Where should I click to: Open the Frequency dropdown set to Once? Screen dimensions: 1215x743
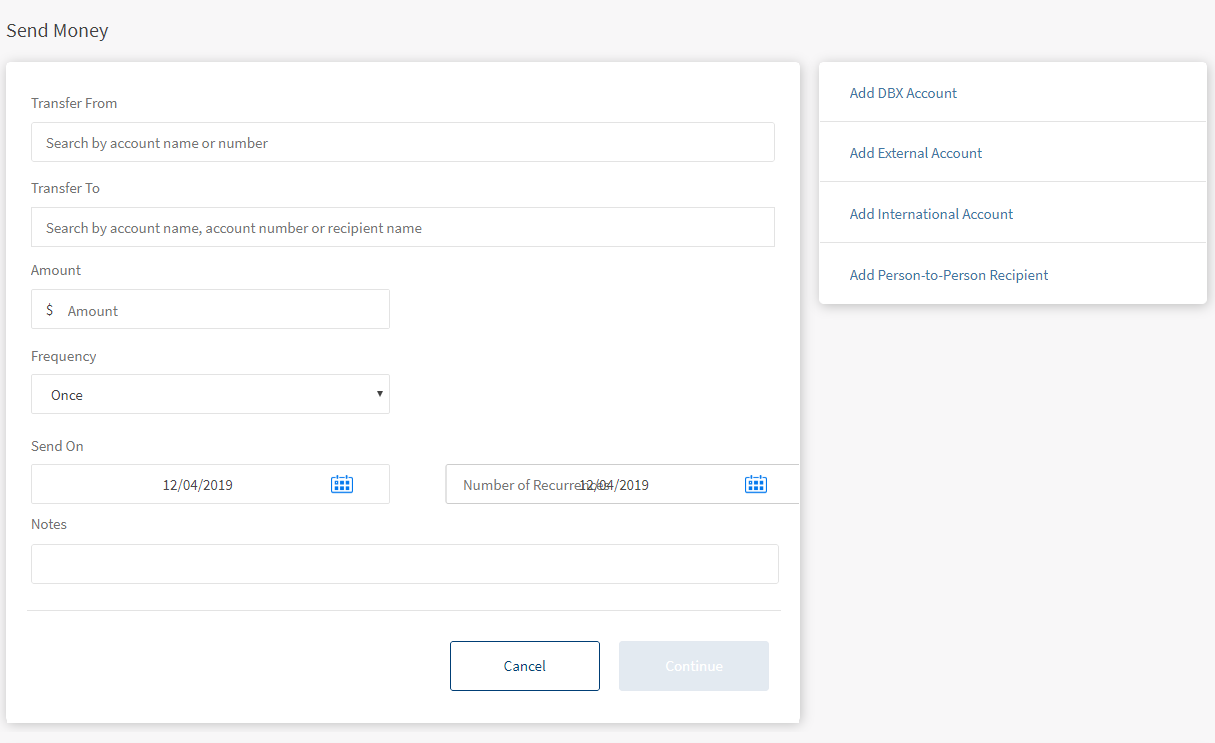point(210,395)
